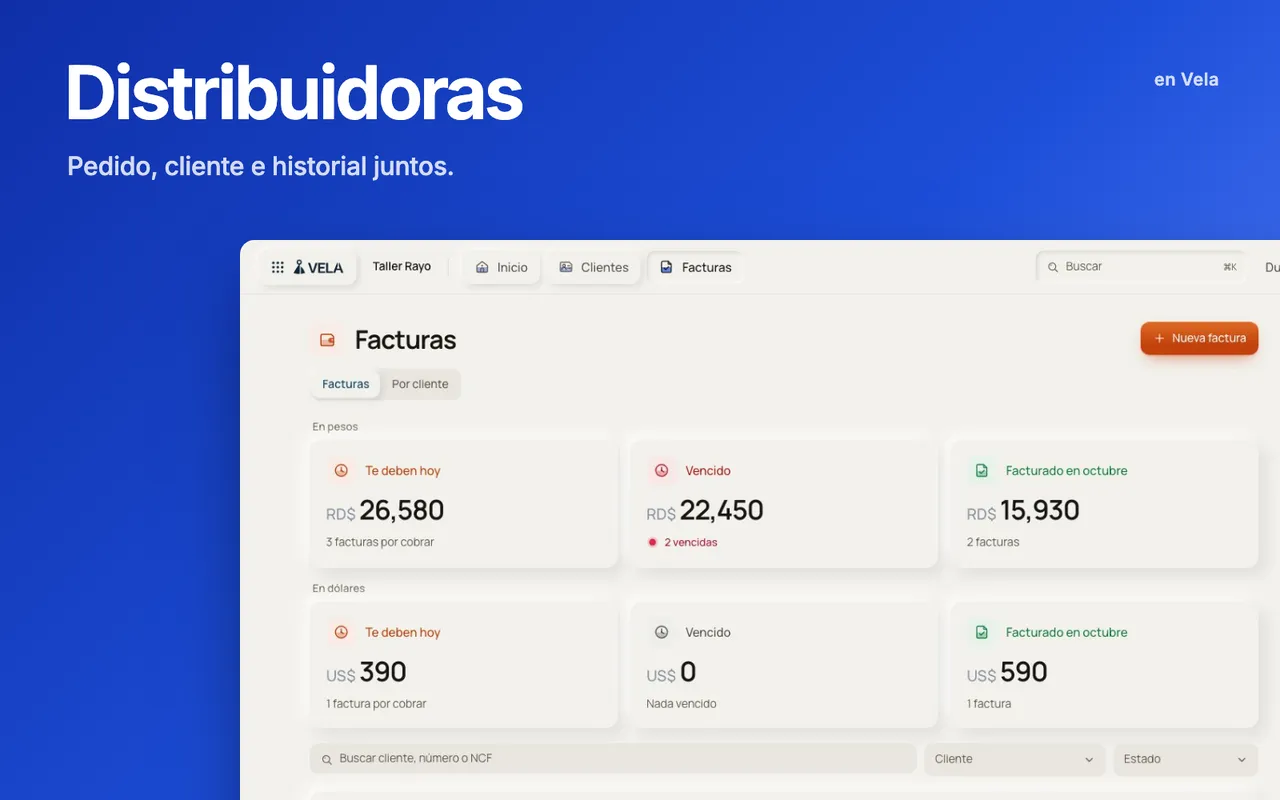Click the green document icon on the pesos Facturado en octubre card

982,470
